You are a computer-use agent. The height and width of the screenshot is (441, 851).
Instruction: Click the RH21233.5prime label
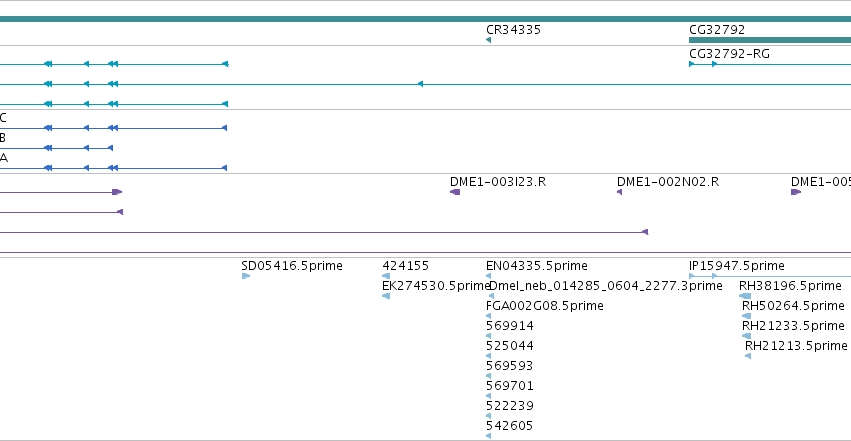pos(793,326)
